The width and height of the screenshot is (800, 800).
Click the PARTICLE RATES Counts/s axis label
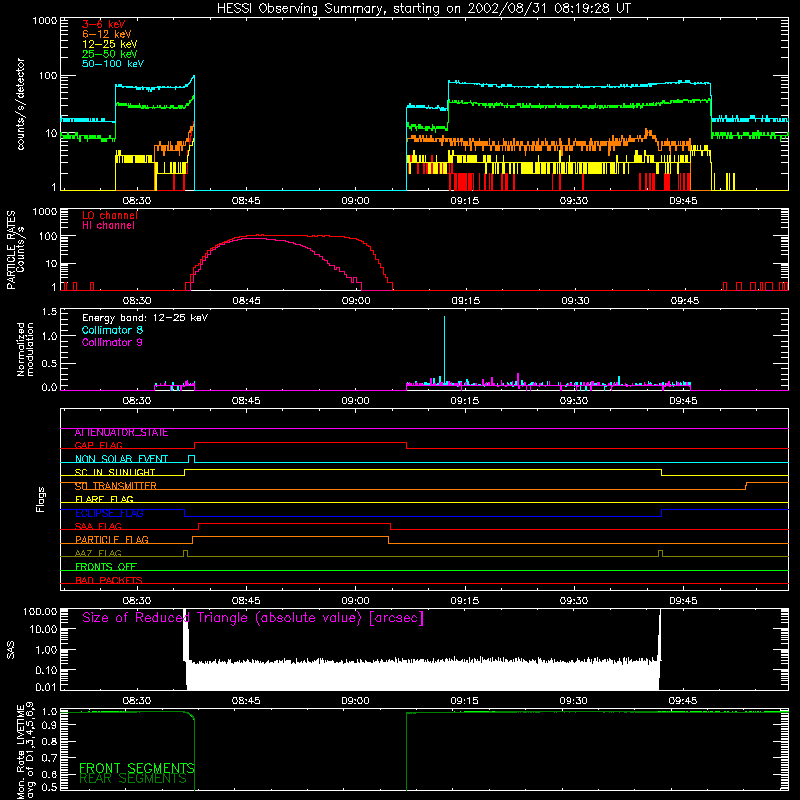pyautogui.click(x=15, y=250)
